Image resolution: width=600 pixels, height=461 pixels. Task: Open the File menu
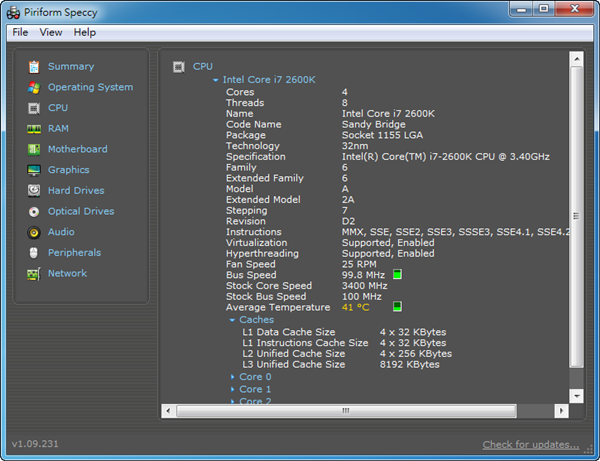[x=20, y=32]
